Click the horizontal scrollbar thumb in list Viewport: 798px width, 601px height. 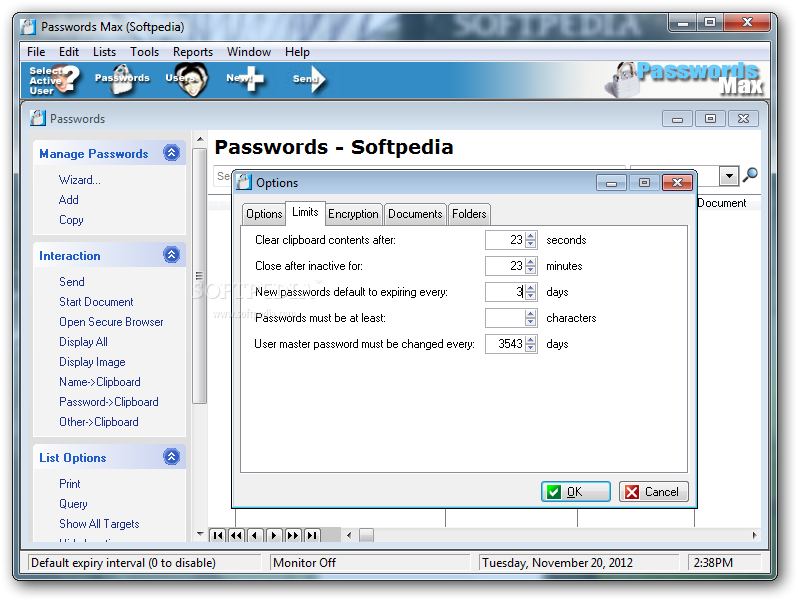pyautogui.click(x=366, y=535)
